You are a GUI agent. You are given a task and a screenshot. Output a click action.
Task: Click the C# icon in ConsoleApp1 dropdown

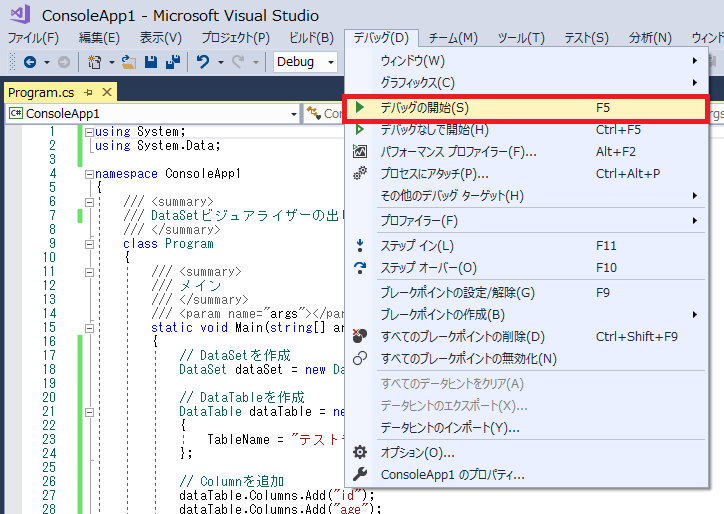(16, 114)
